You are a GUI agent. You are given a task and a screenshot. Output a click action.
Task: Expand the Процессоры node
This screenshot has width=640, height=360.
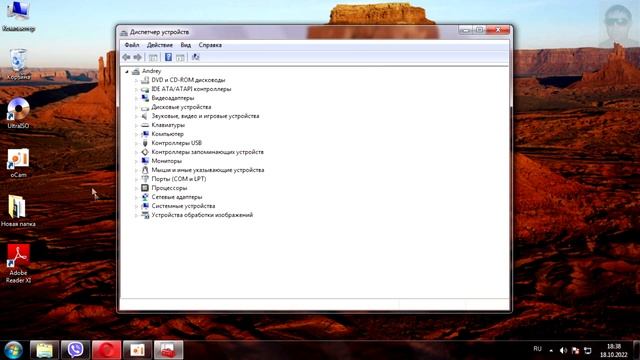[x=136, y=188]
